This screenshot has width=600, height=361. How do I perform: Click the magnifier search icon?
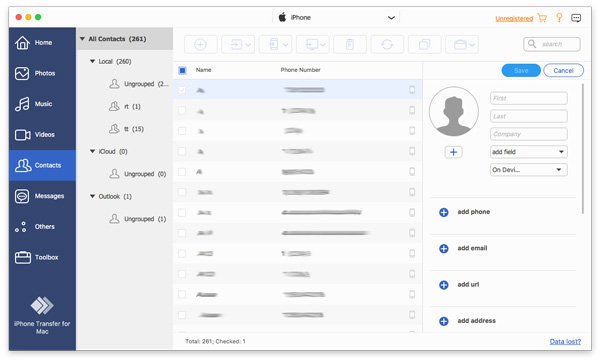[532, 44]
